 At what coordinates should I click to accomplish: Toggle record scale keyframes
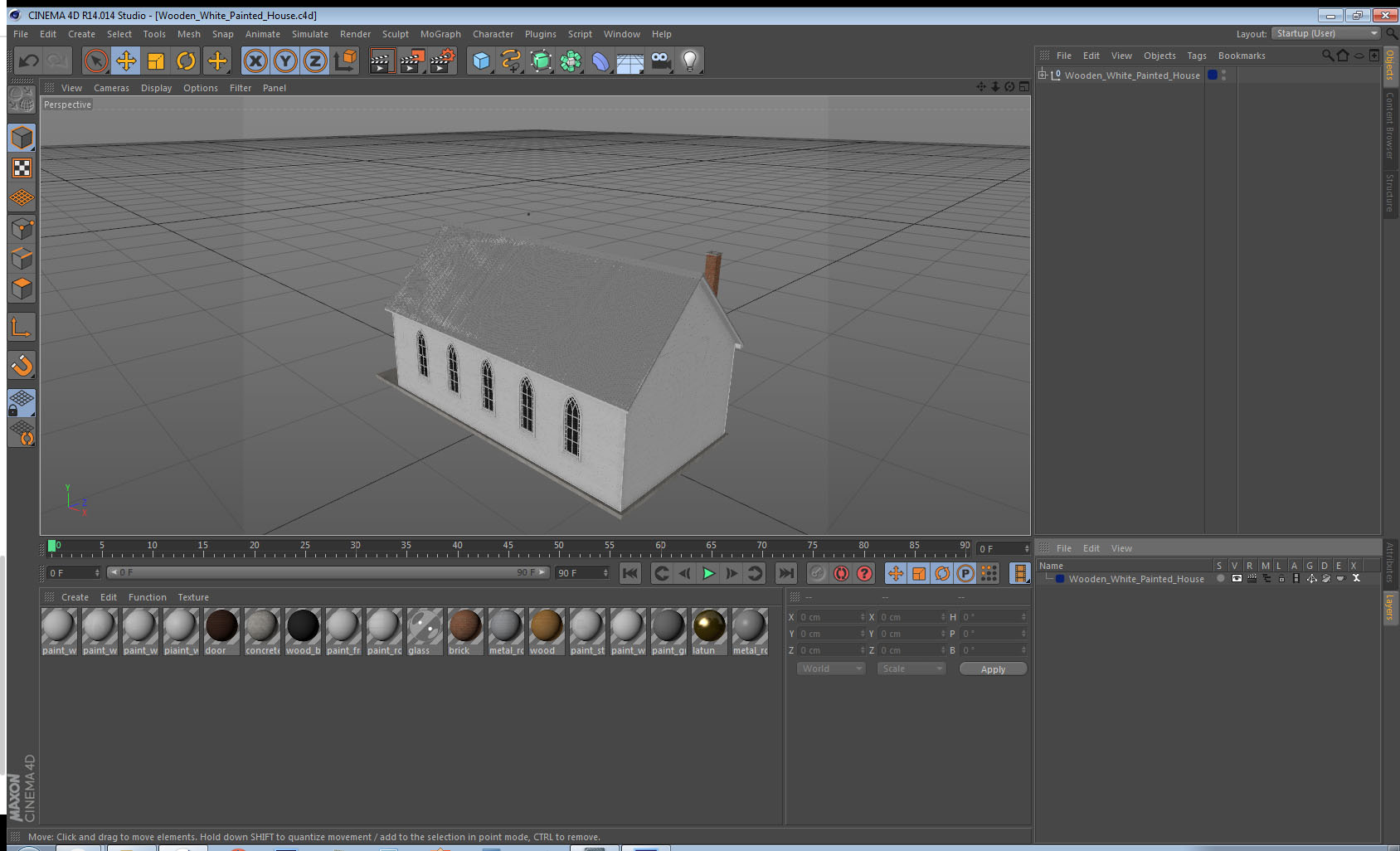click(919, 573)
